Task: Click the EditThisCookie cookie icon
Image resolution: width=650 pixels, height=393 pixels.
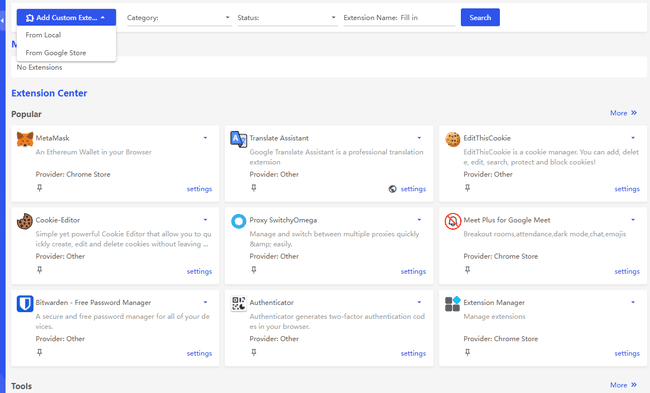Action: point(453,139)
